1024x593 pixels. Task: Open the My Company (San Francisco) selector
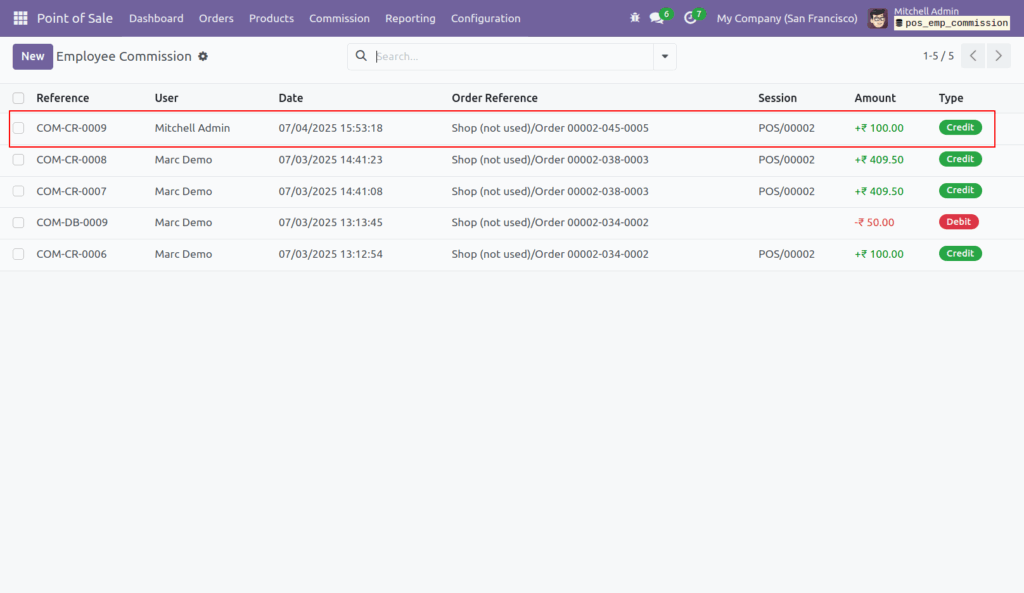pos(786,18)
